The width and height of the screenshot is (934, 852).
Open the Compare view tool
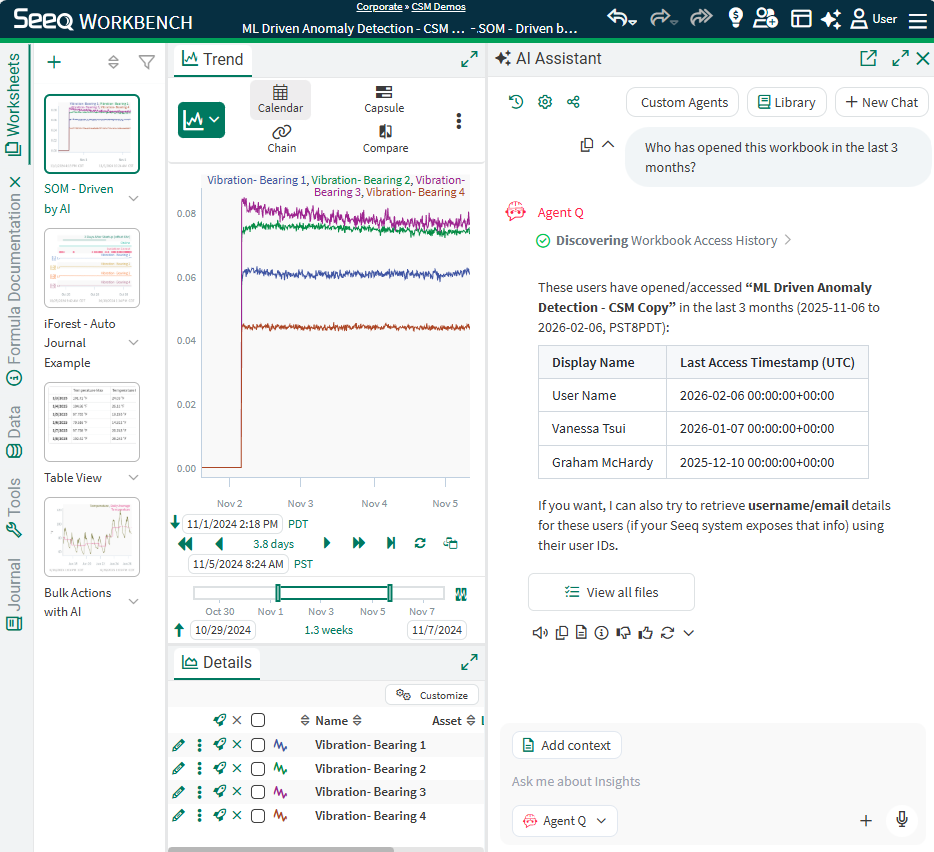tap(385, 138)
